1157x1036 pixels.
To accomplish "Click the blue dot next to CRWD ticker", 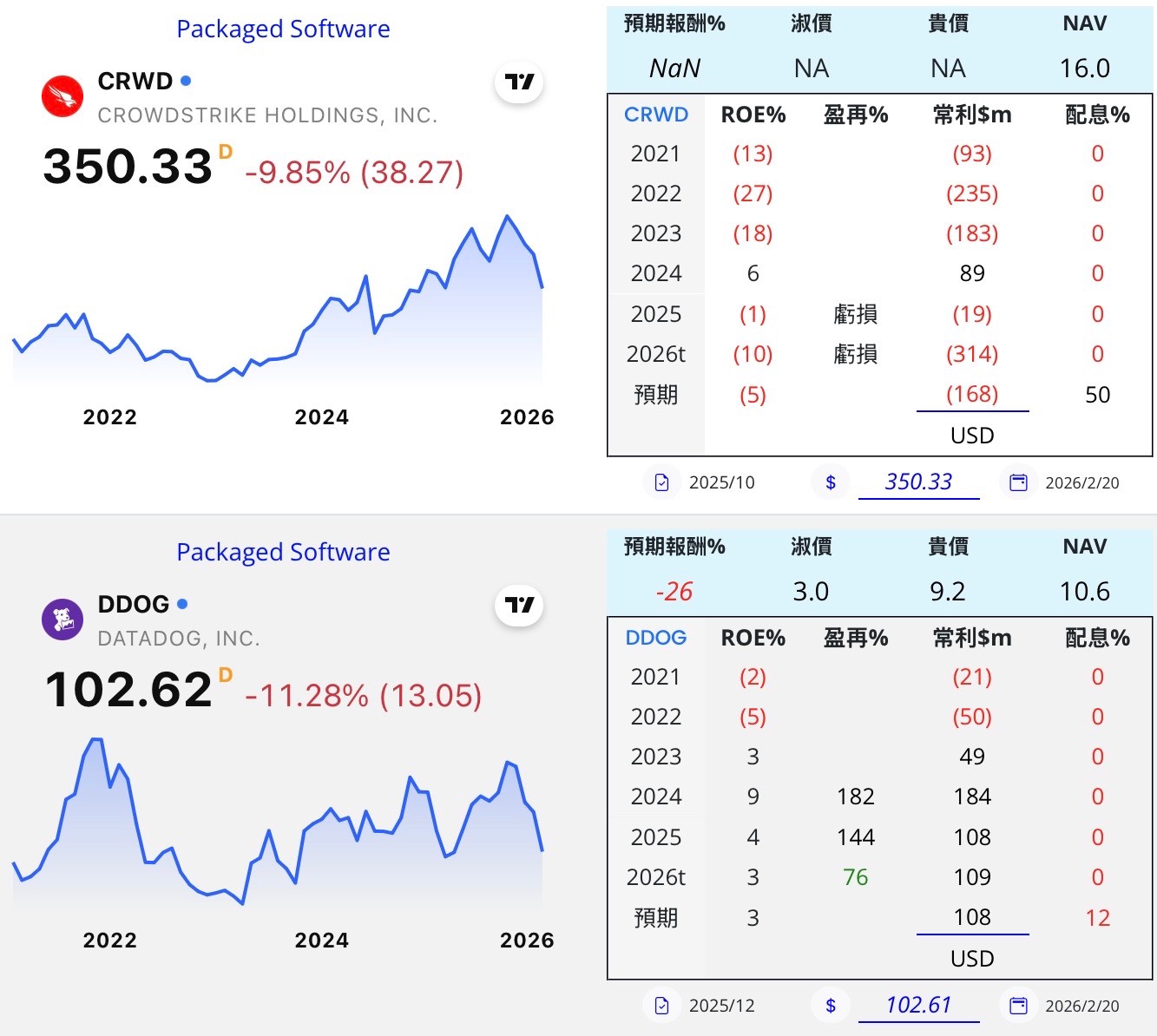I will pos(186,81).
